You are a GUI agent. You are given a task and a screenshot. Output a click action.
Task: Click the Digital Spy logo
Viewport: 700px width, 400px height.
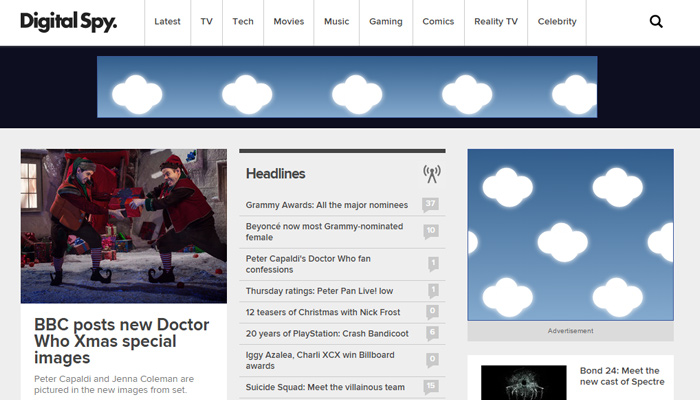(x=68, y=21)
